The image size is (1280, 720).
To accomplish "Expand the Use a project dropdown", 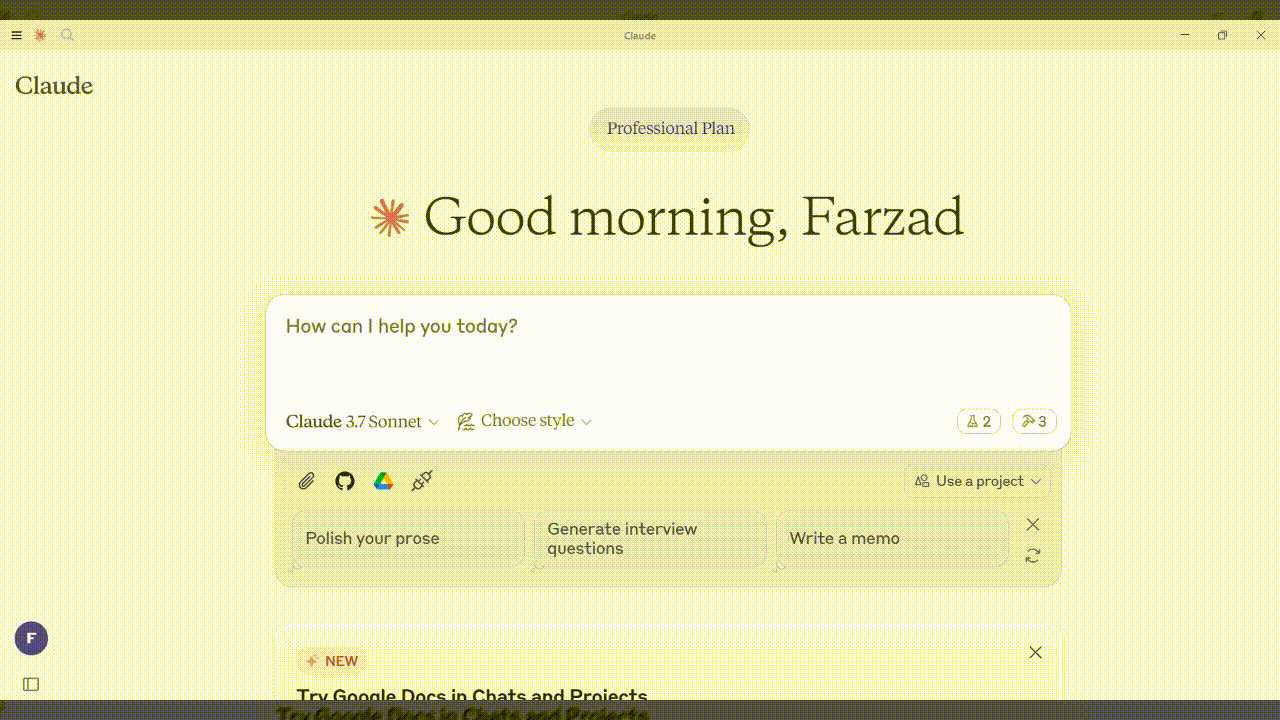I will coord(977,481).
